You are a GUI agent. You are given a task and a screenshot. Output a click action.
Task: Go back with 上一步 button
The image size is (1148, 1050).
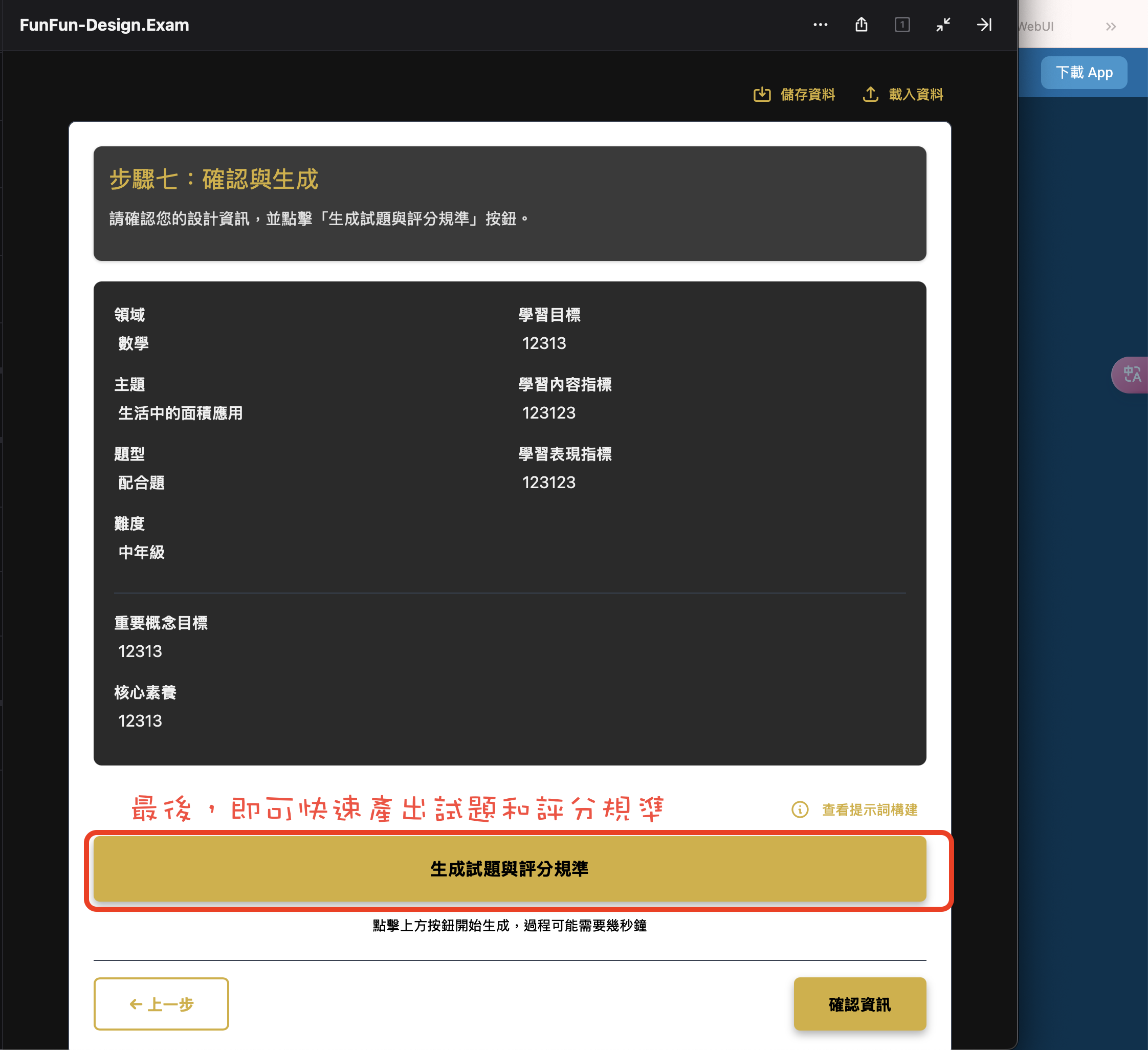(161, 1003)
